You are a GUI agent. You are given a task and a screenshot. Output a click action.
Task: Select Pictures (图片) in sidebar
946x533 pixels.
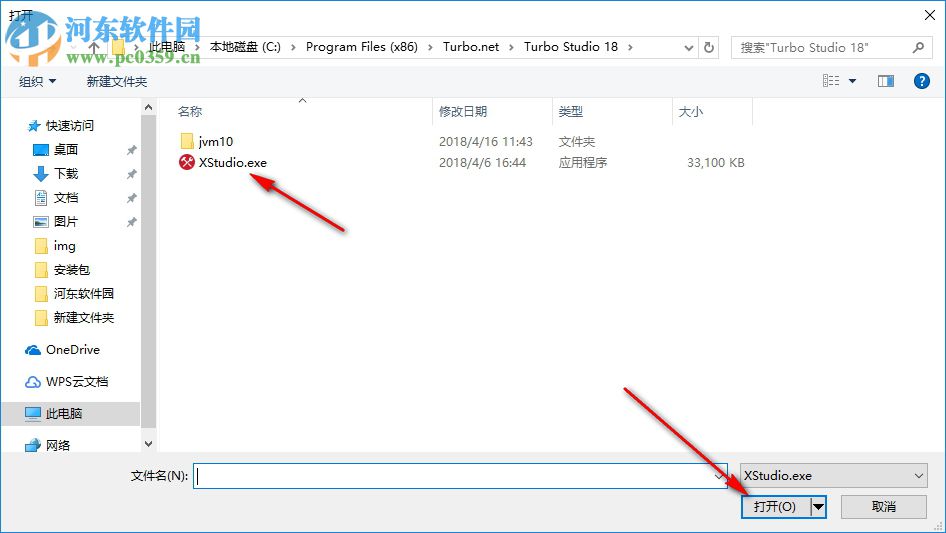pyautogui.click(x=66, y=222)
